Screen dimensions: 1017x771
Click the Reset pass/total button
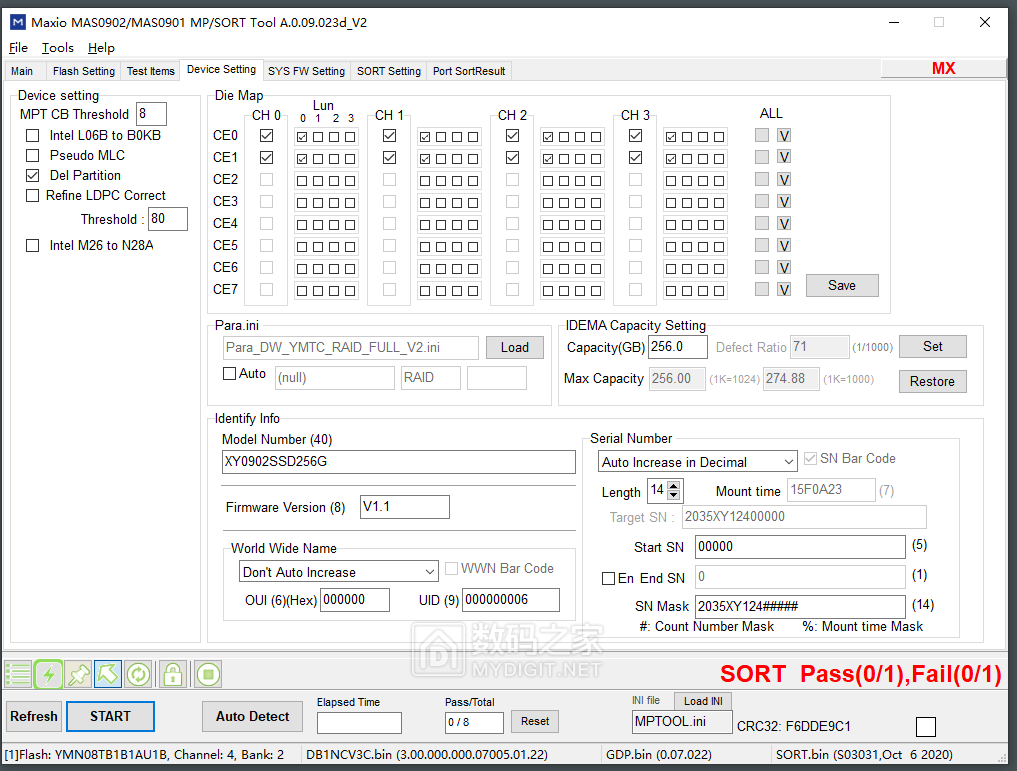[x=535, y=721]
